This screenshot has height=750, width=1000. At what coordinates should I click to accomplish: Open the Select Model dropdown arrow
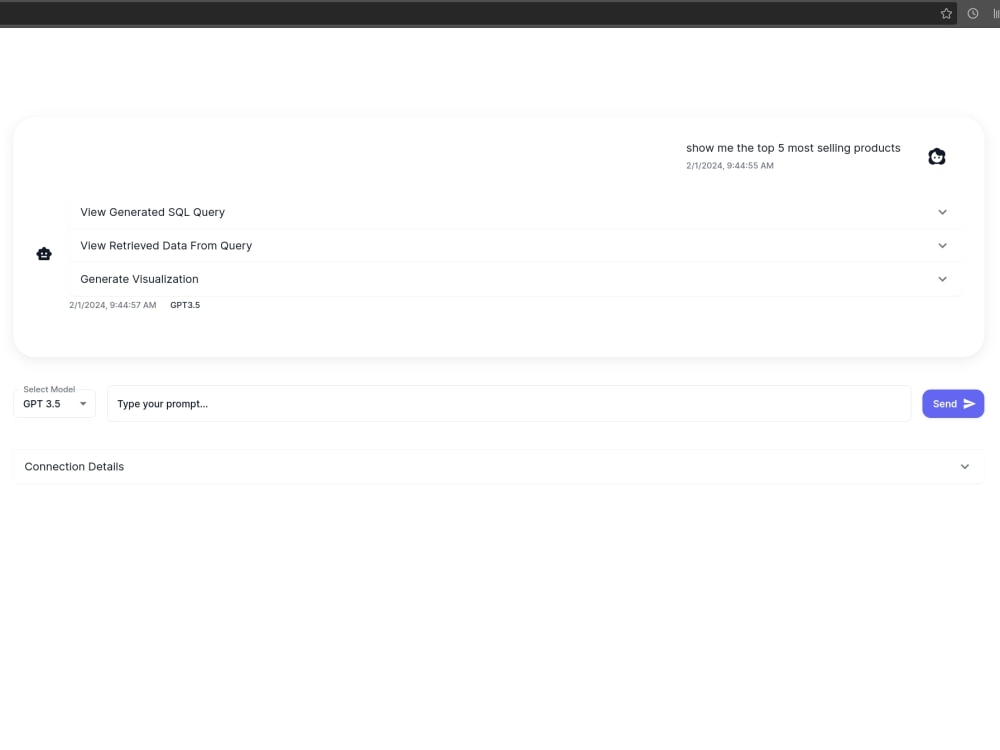pyautogui.click(x=83, y=404)
